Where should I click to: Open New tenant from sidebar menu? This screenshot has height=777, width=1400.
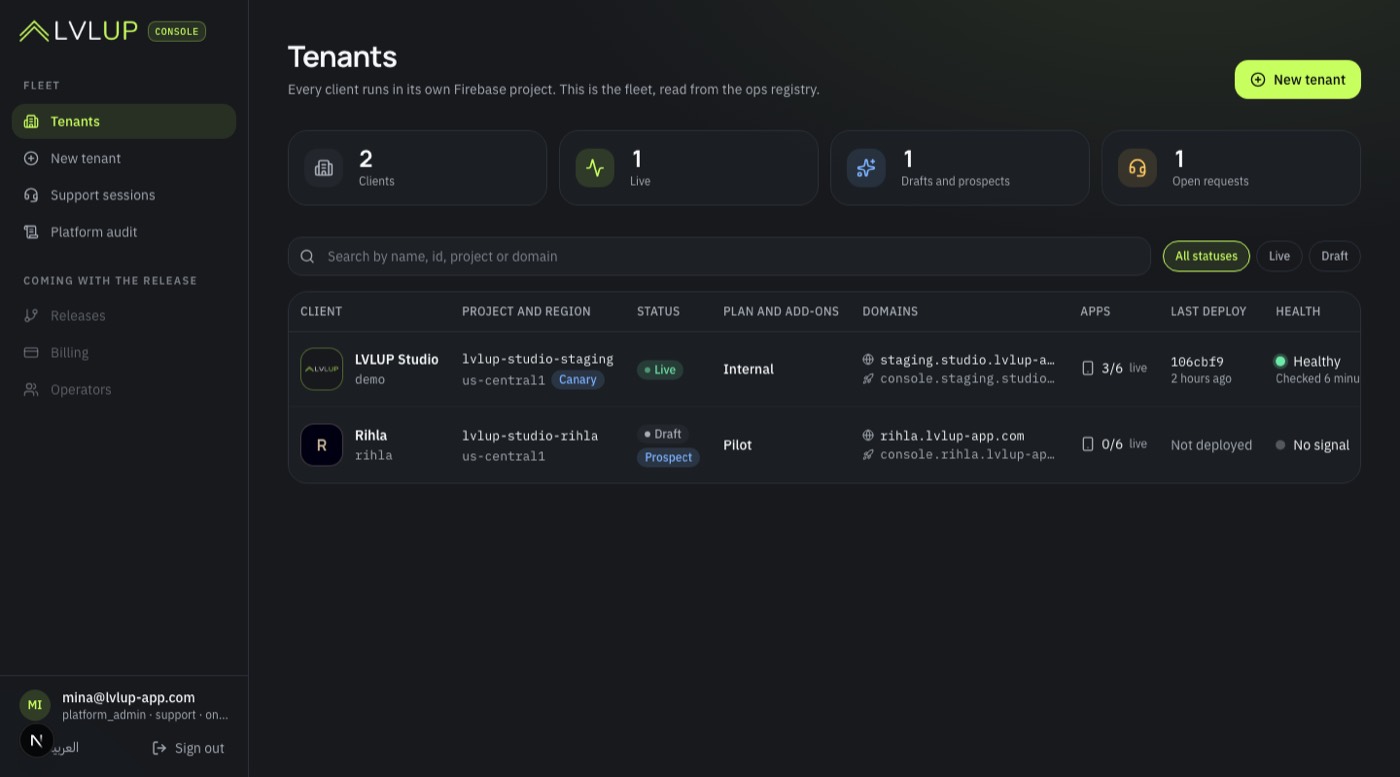click(124, 159)
